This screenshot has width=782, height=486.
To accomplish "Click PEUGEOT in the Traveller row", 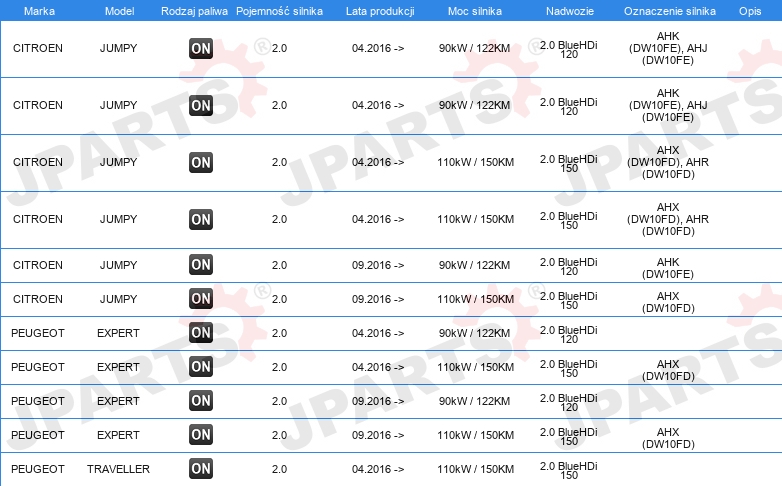I will (x=38, y=469).
